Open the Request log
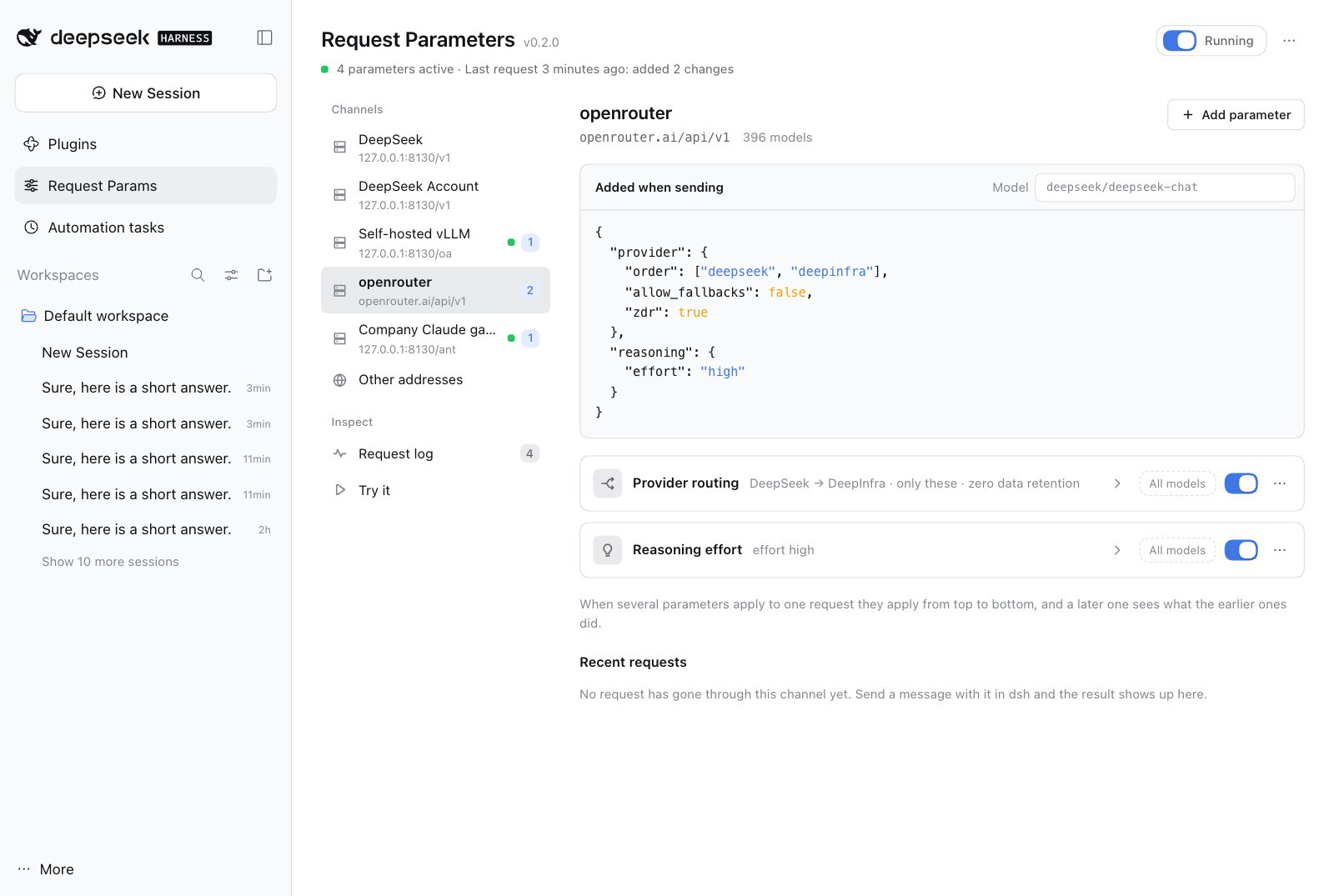Viewport: 1334px width, 896px height. pyautogui.click(x=435, y=453)
